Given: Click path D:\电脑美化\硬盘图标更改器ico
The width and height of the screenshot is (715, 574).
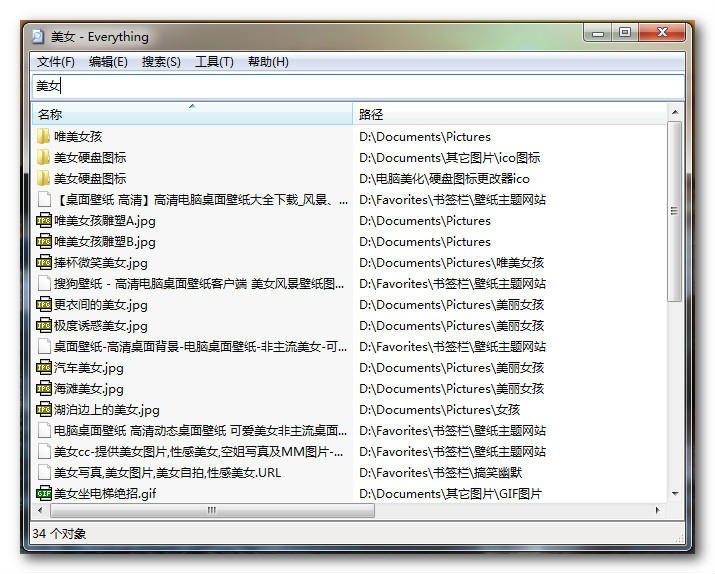Looking at the screenshot, I should [x=444, y=179].
